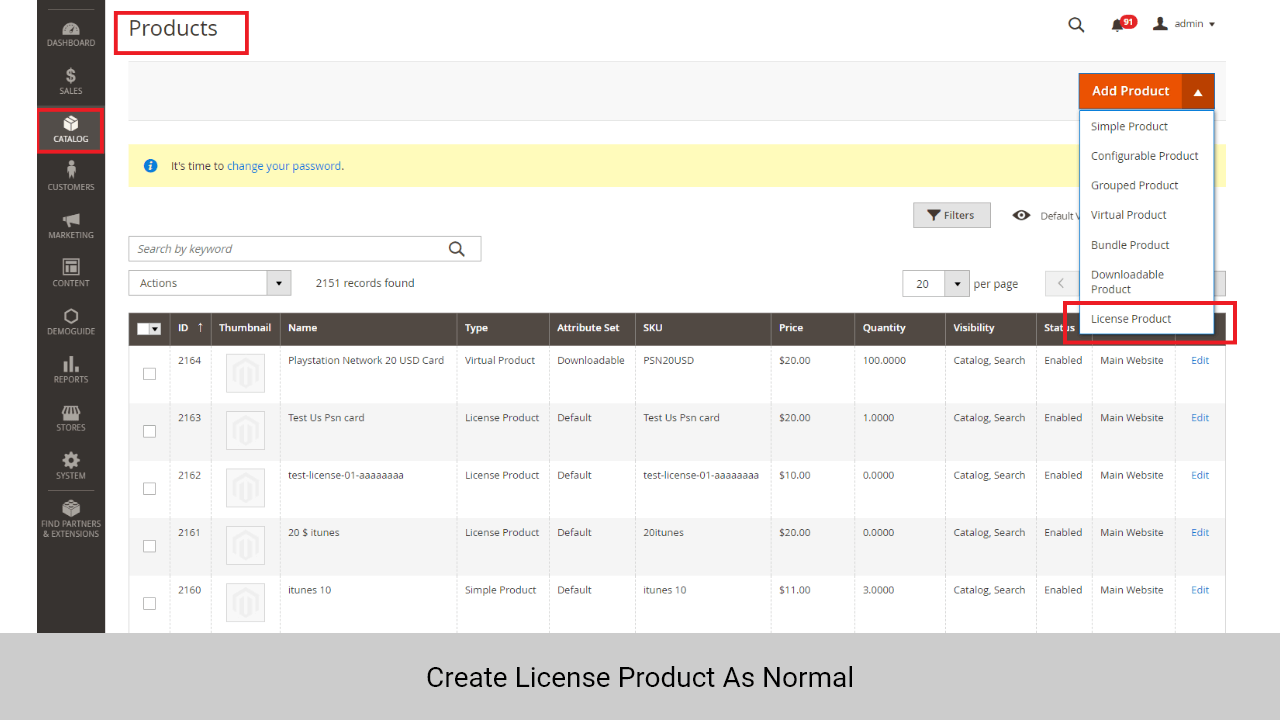The width and height of the screenshot is (1280, 720).
Task: Open the notifications bell showing 91 alerts
Action: [1119, 24]
